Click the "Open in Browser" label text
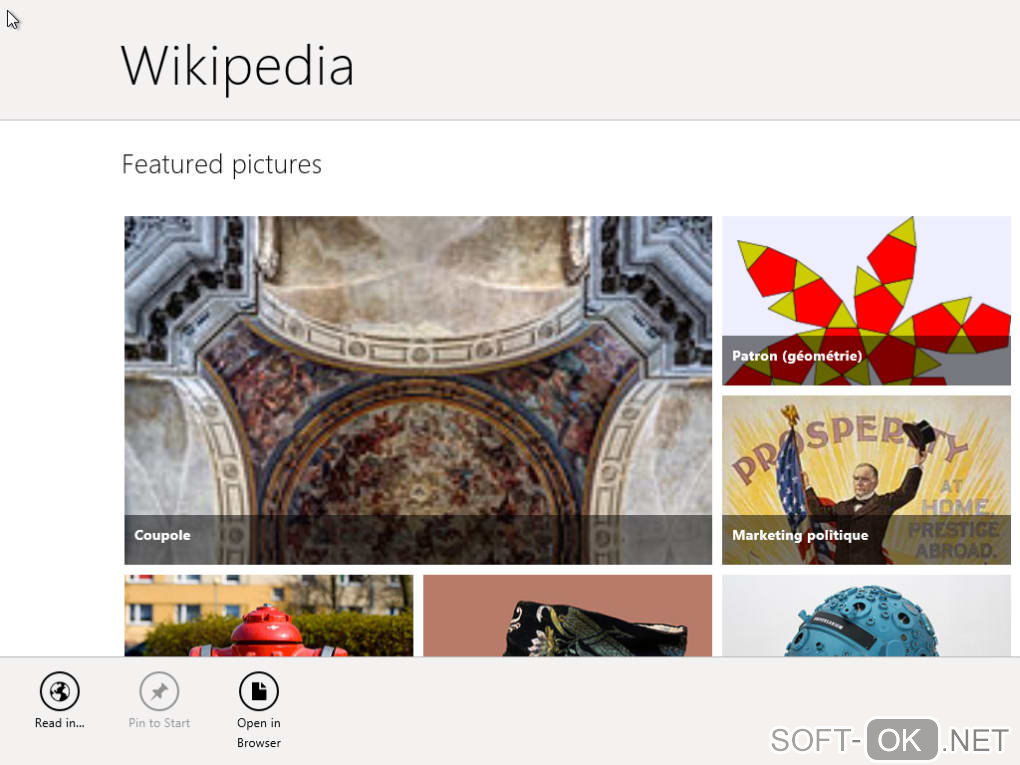This screenshot has height=765, width=1020. point(259,733)
